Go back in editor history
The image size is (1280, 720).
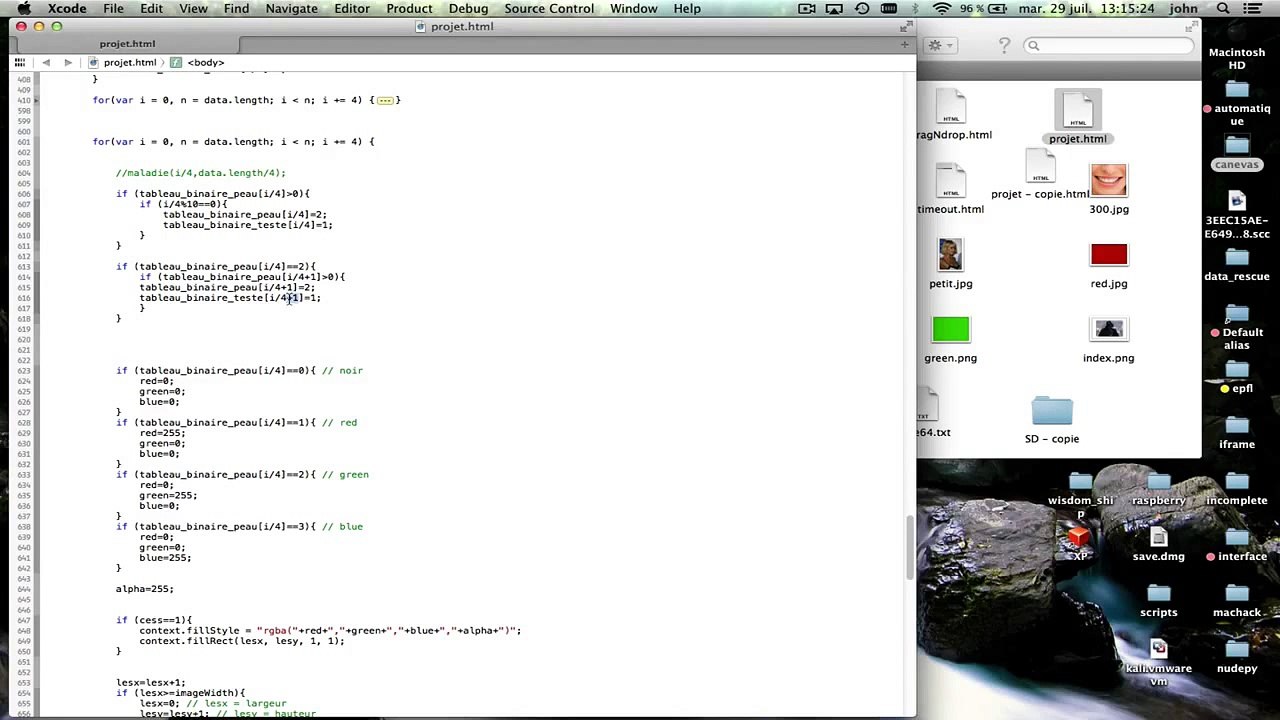tap(46, 62)
